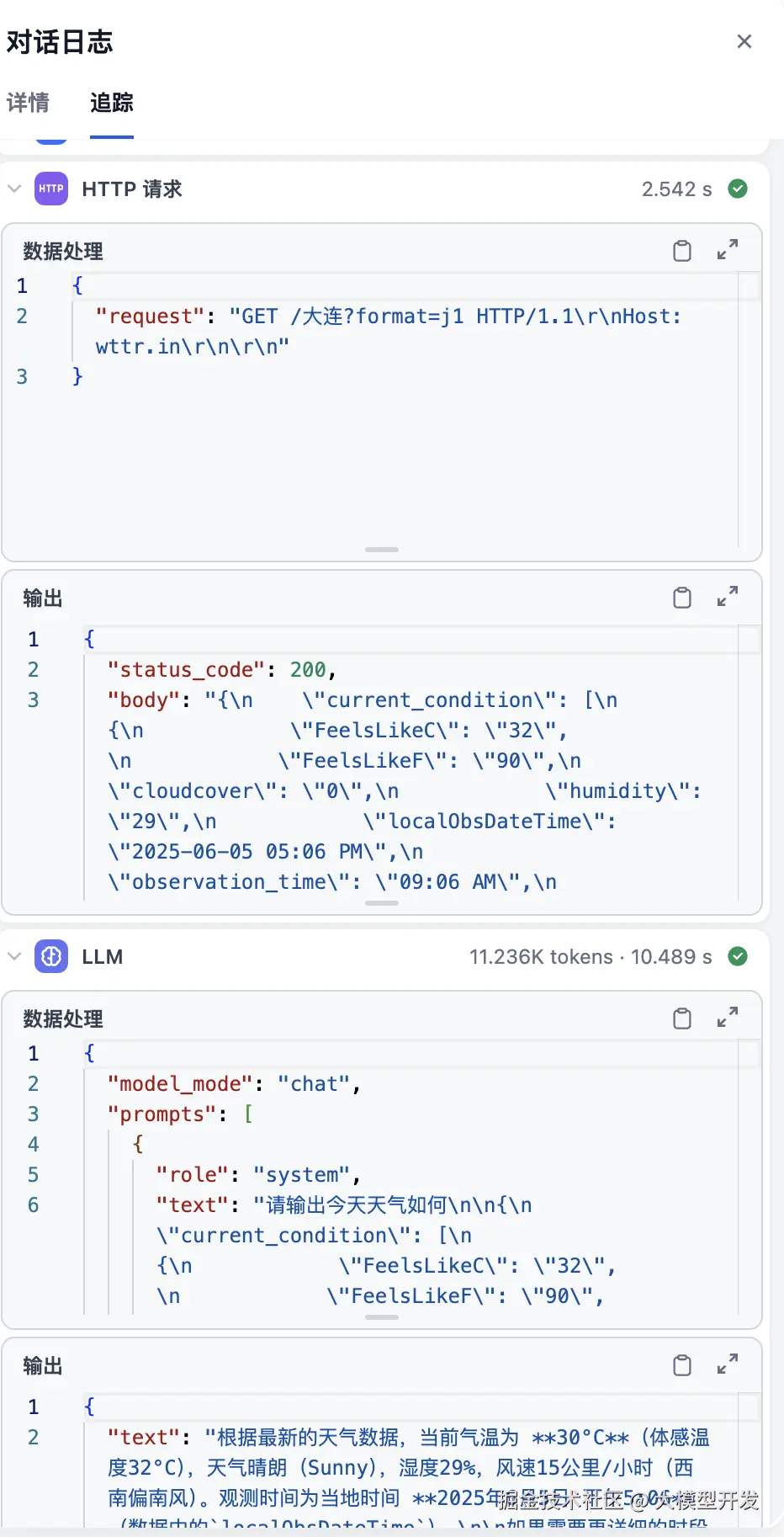Image resolution: width=784 pixels, height=1537 pixels.
Task: Collapse the LLM node section
Action: pos(14,956)
